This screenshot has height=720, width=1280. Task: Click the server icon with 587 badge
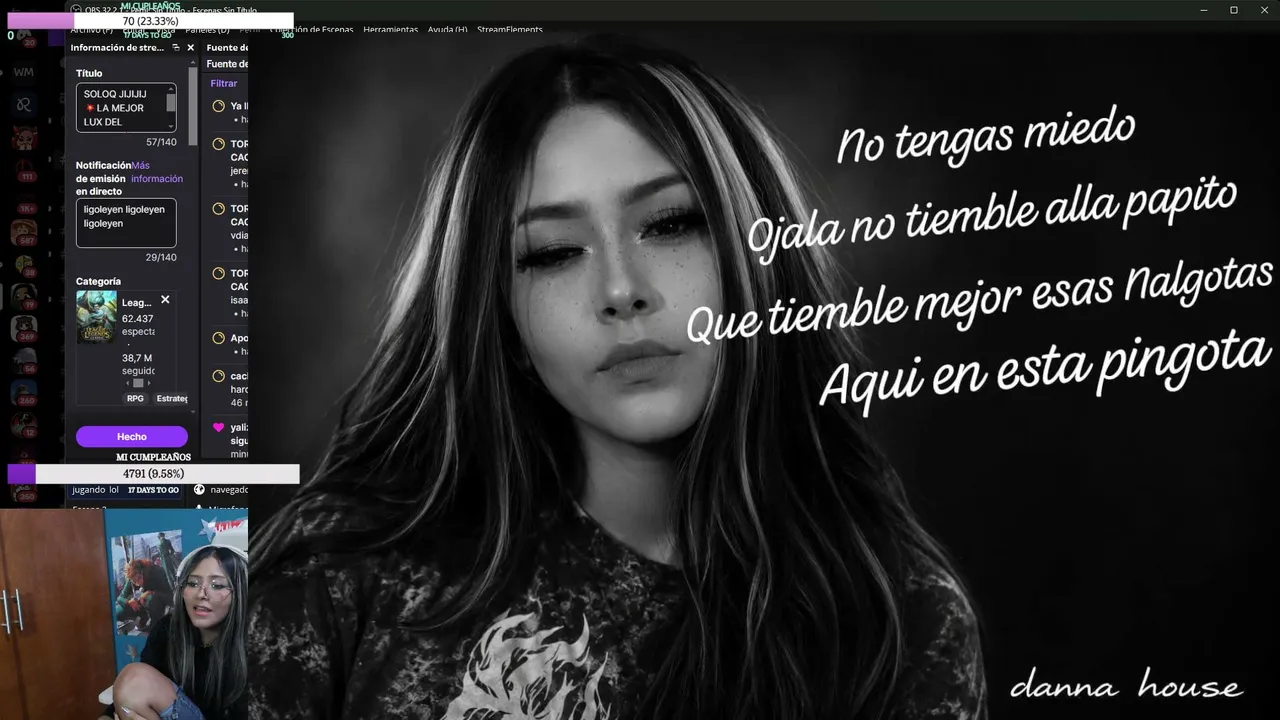pyautogui.click(x=24, y=232)
